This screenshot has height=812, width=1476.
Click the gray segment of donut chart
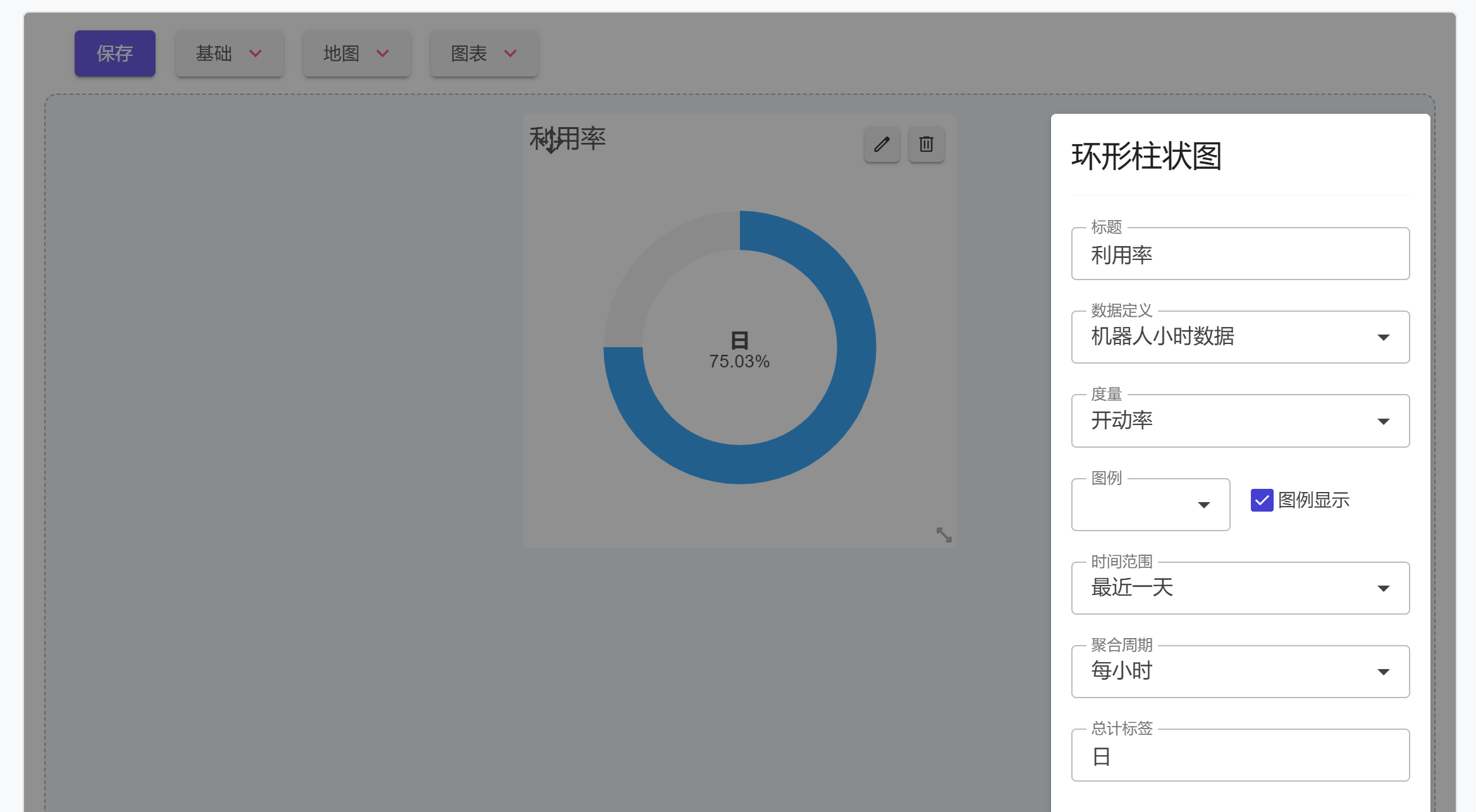pos(658,266)
